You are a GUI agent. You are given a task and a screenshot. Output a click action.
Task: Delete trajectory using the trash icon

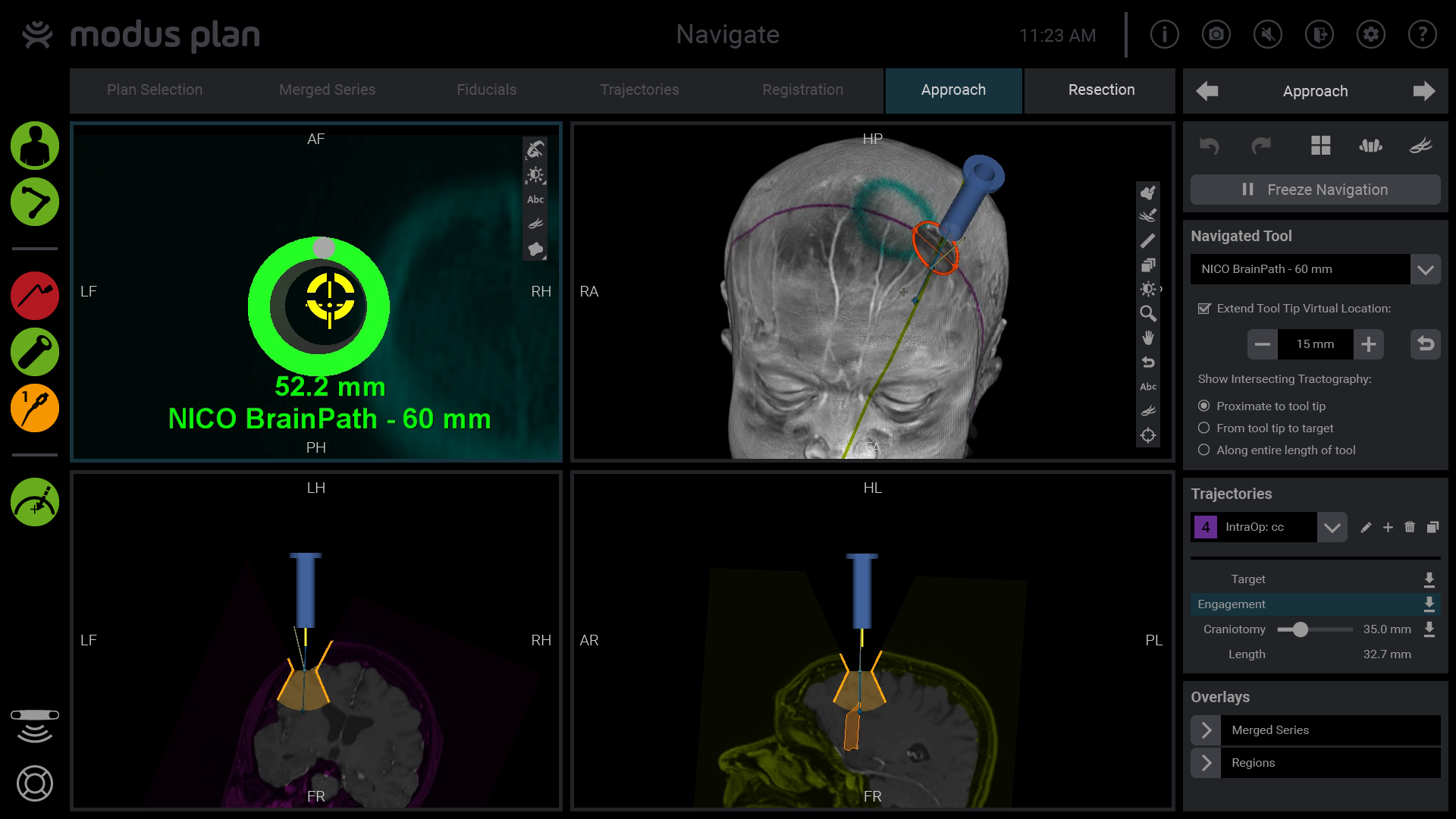1410,527
